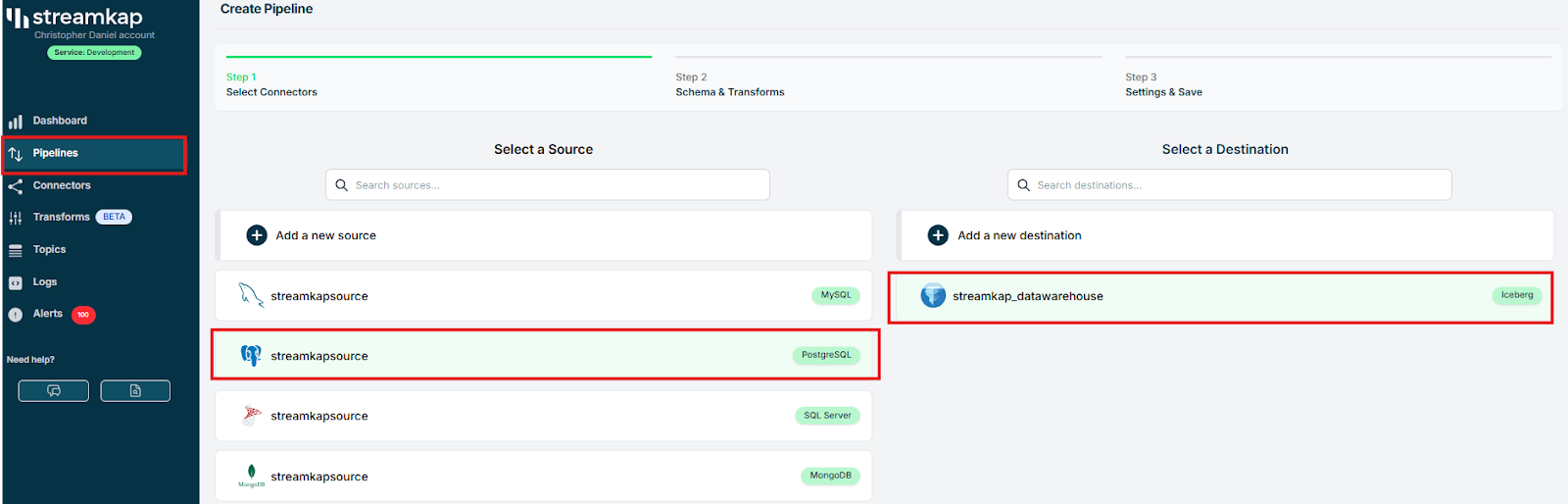
Task: Click the Pipelines arrows icon
Action: pyautogui.click(x=16, y=154)
